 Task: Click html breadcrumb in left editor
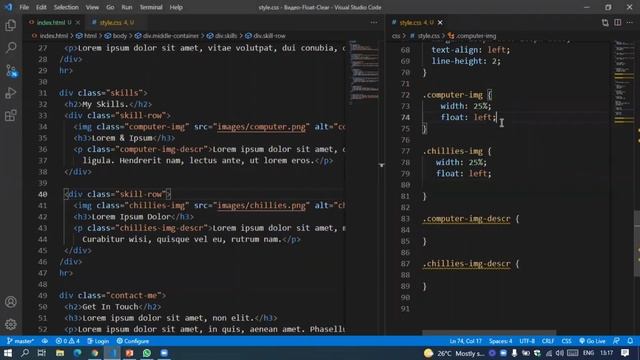click(90, 36)
